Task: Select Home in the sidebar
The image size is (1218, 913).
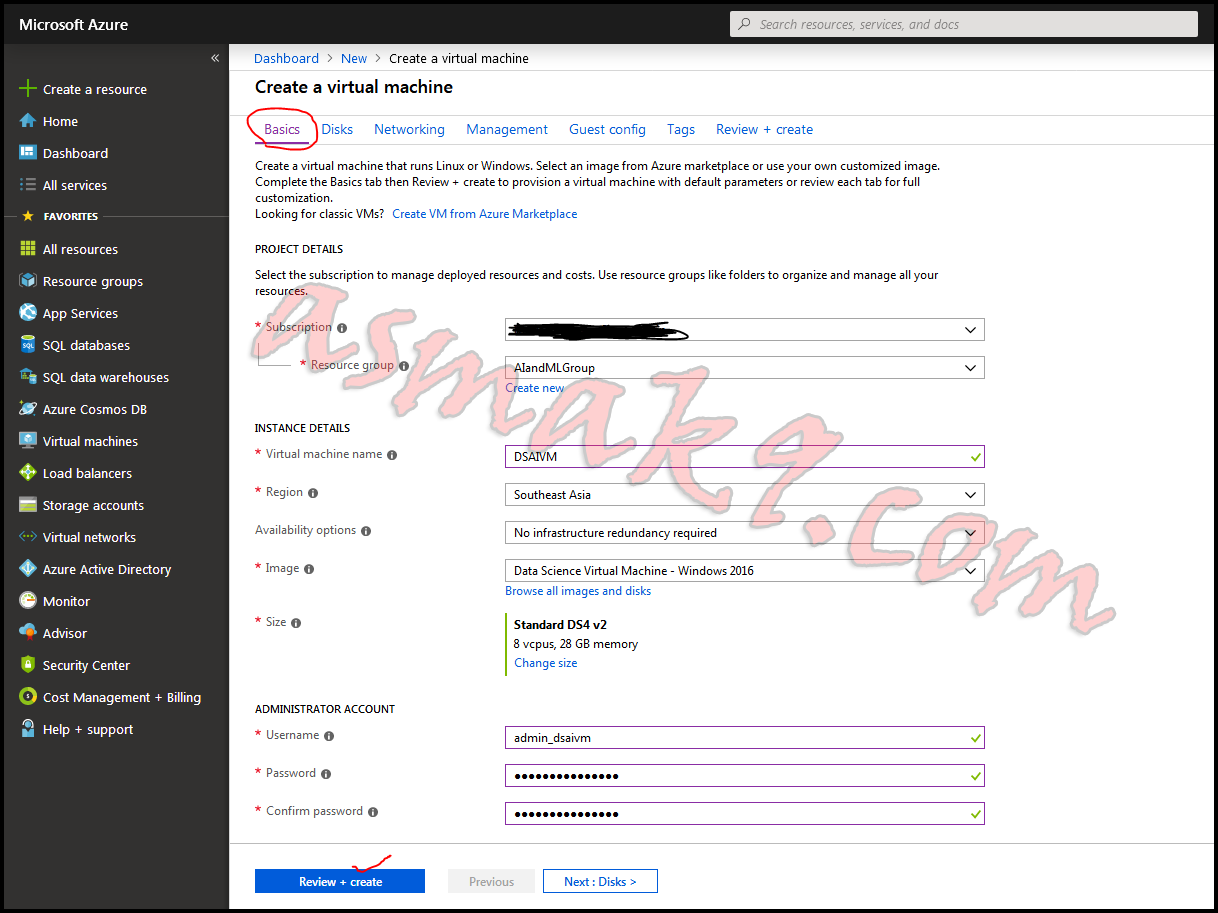Action: (60, 120)
